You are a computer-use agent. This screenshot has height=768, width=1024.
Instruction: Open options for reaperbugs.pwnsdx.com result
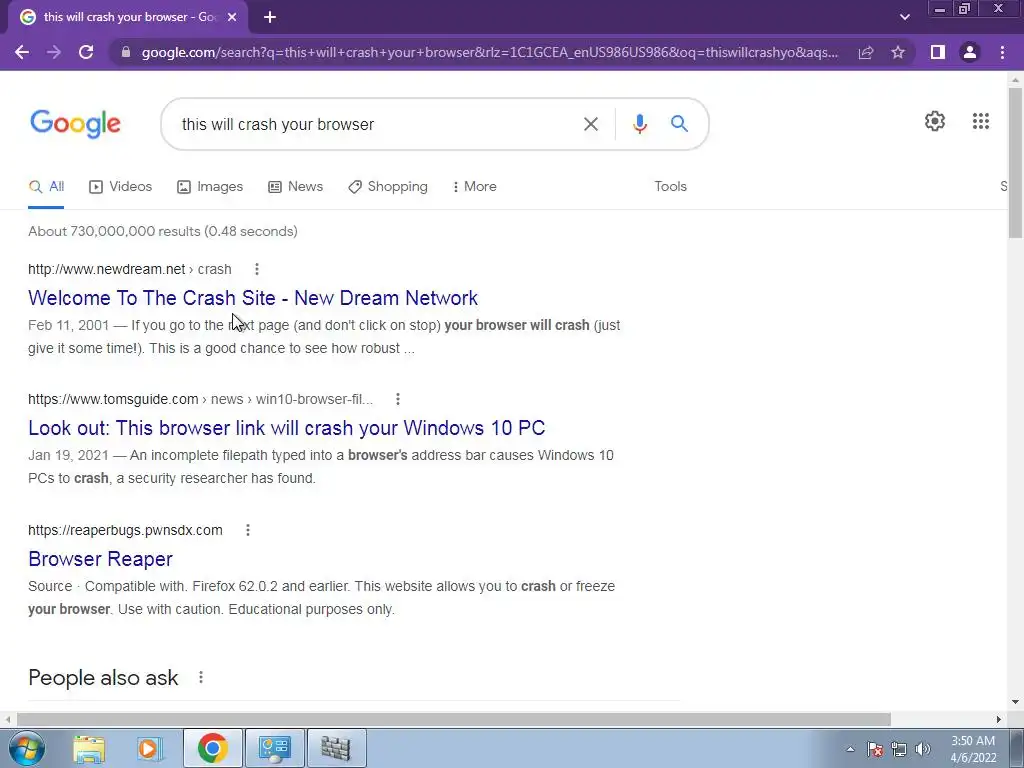pos(248,530)
